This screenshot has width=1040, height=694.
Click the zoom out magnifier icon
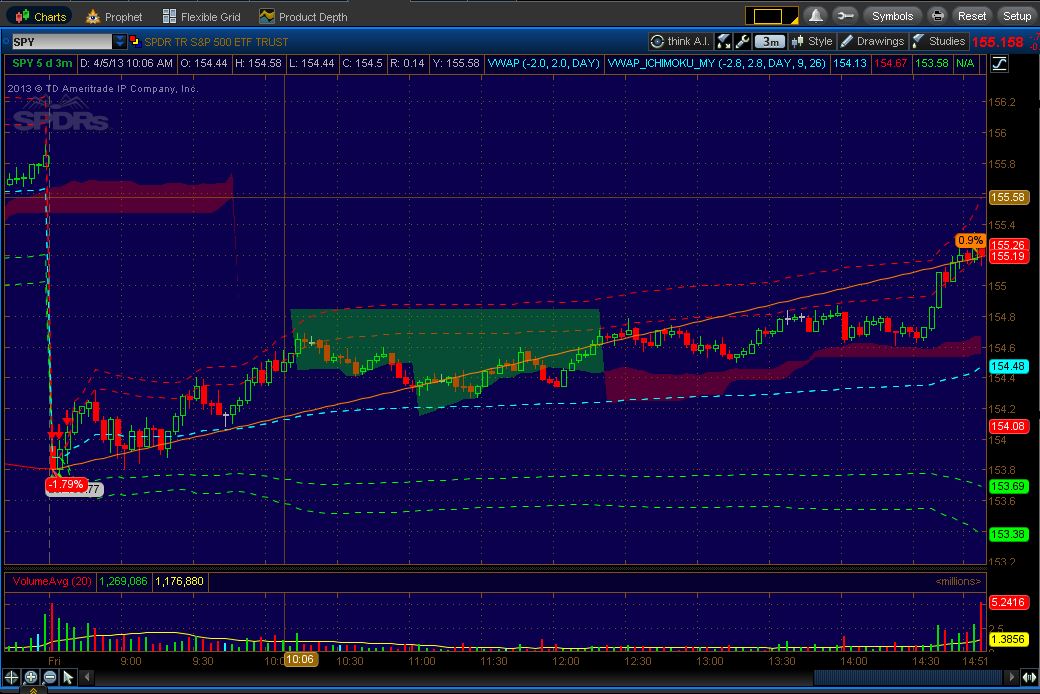[50, 677]
